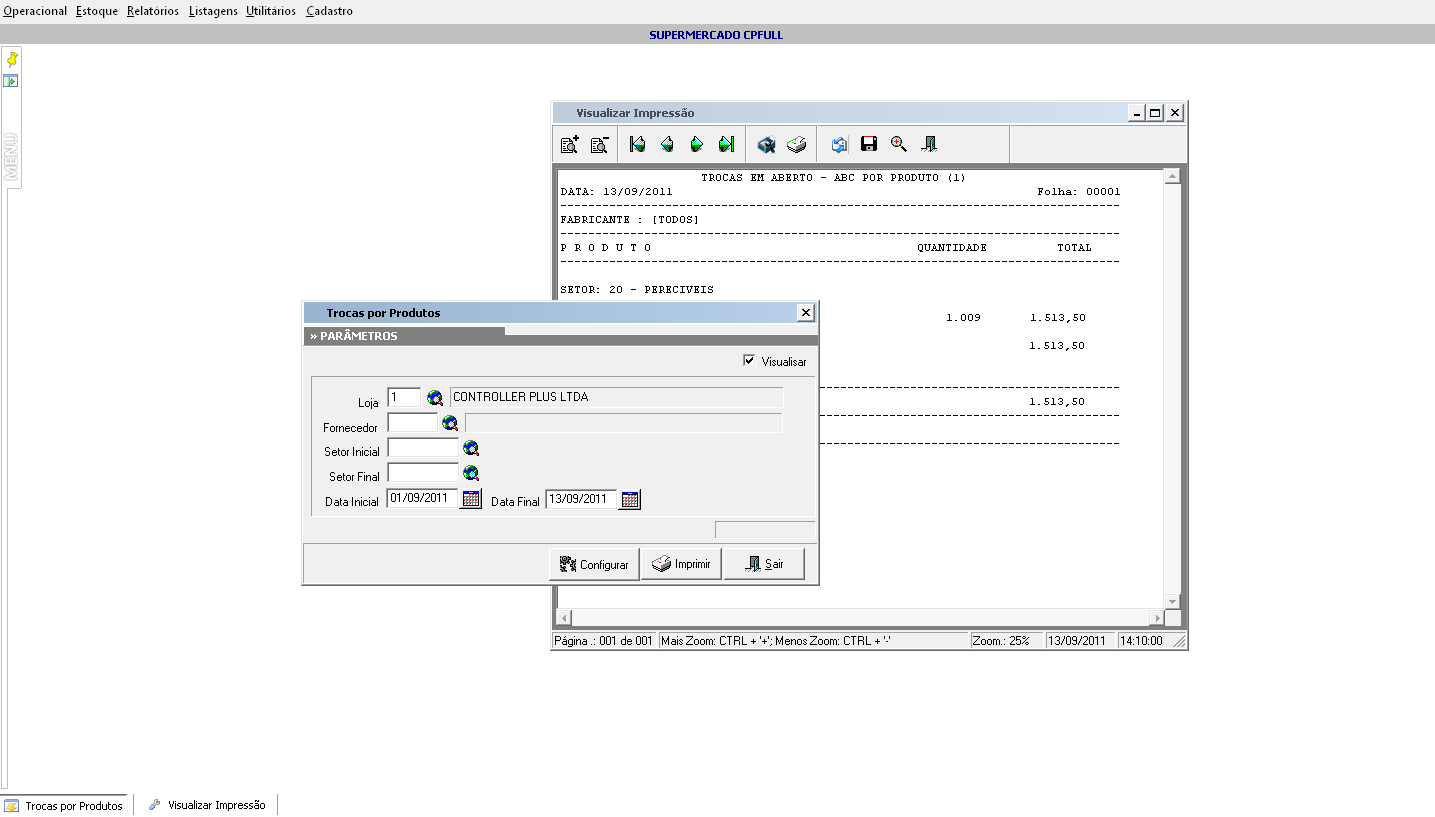The image size is (1435, 817).
Task: Click the refresh/export icon in preview toolbar
Action: tap(839, 145)
